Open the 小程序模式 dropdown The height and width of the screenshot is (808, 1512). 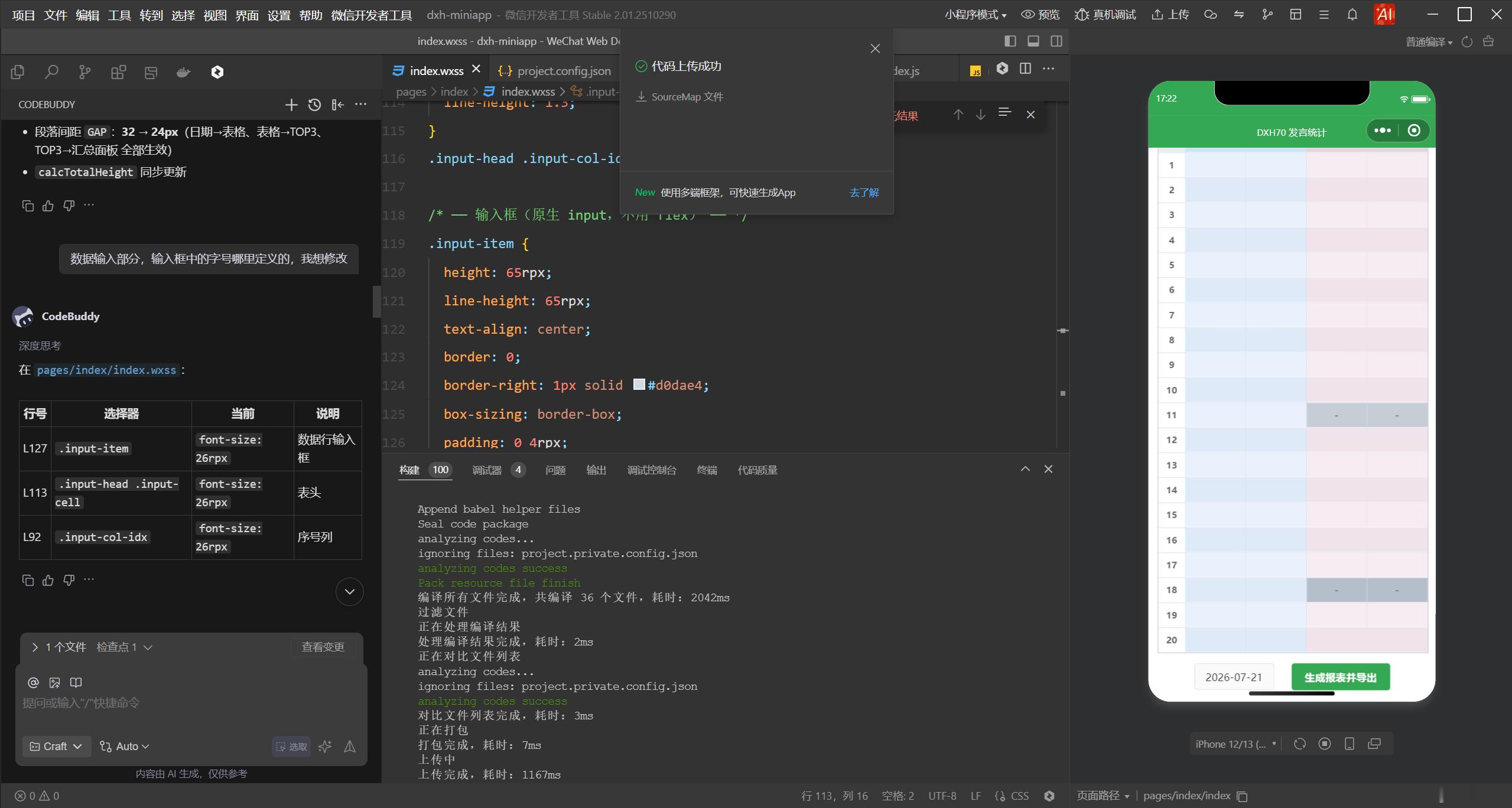975,15
